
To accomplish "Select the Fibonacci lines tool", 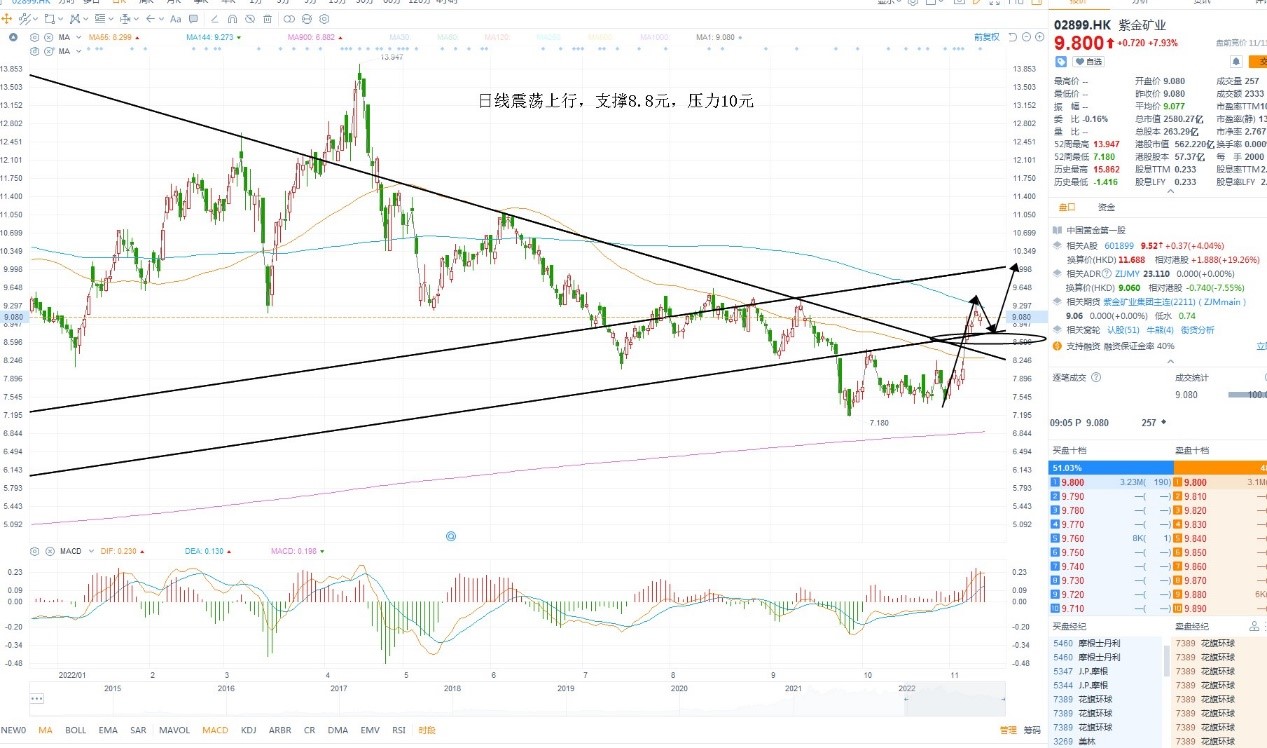I will coord(100,19).
